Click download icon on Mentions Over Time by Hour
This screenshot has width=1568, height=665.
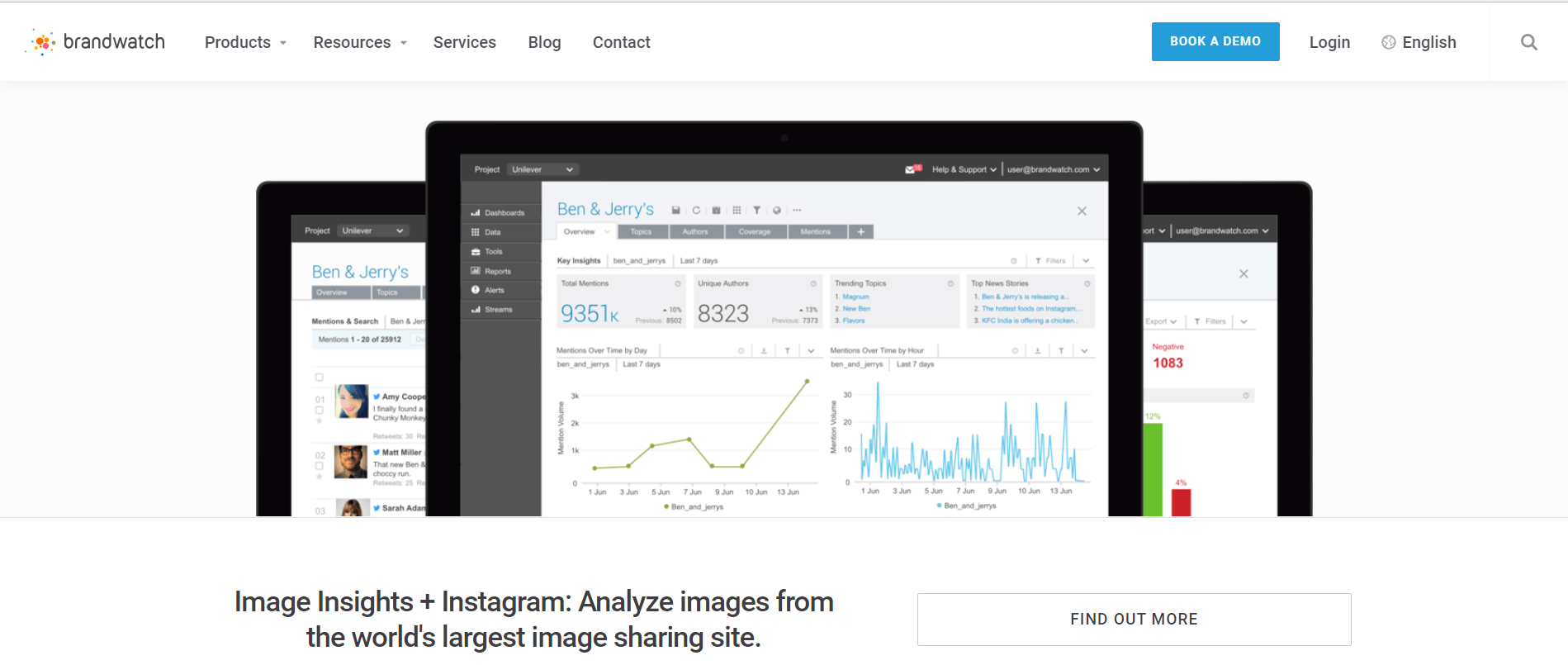click(1037, 351)
